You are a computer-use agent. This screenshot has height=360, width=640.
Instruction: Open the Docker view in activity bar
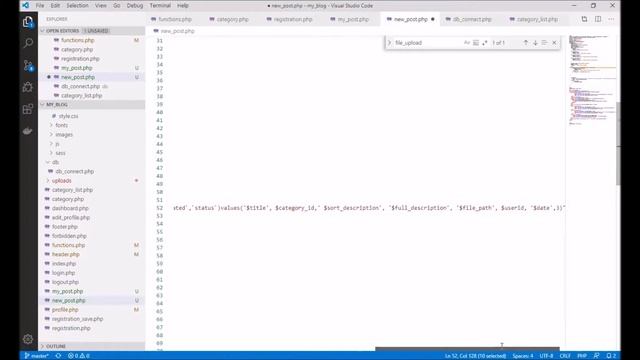(x=28, y=131)
